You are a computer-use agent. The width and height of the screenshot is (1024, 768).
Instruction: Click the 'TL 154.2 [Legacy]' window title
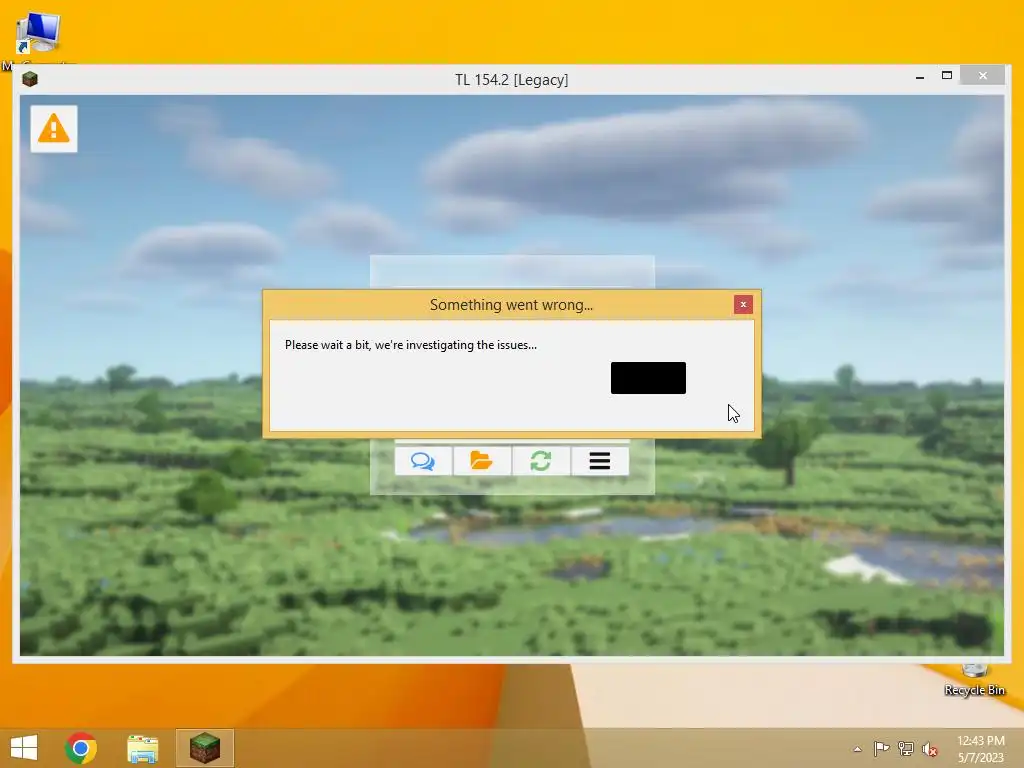point(511,80)
